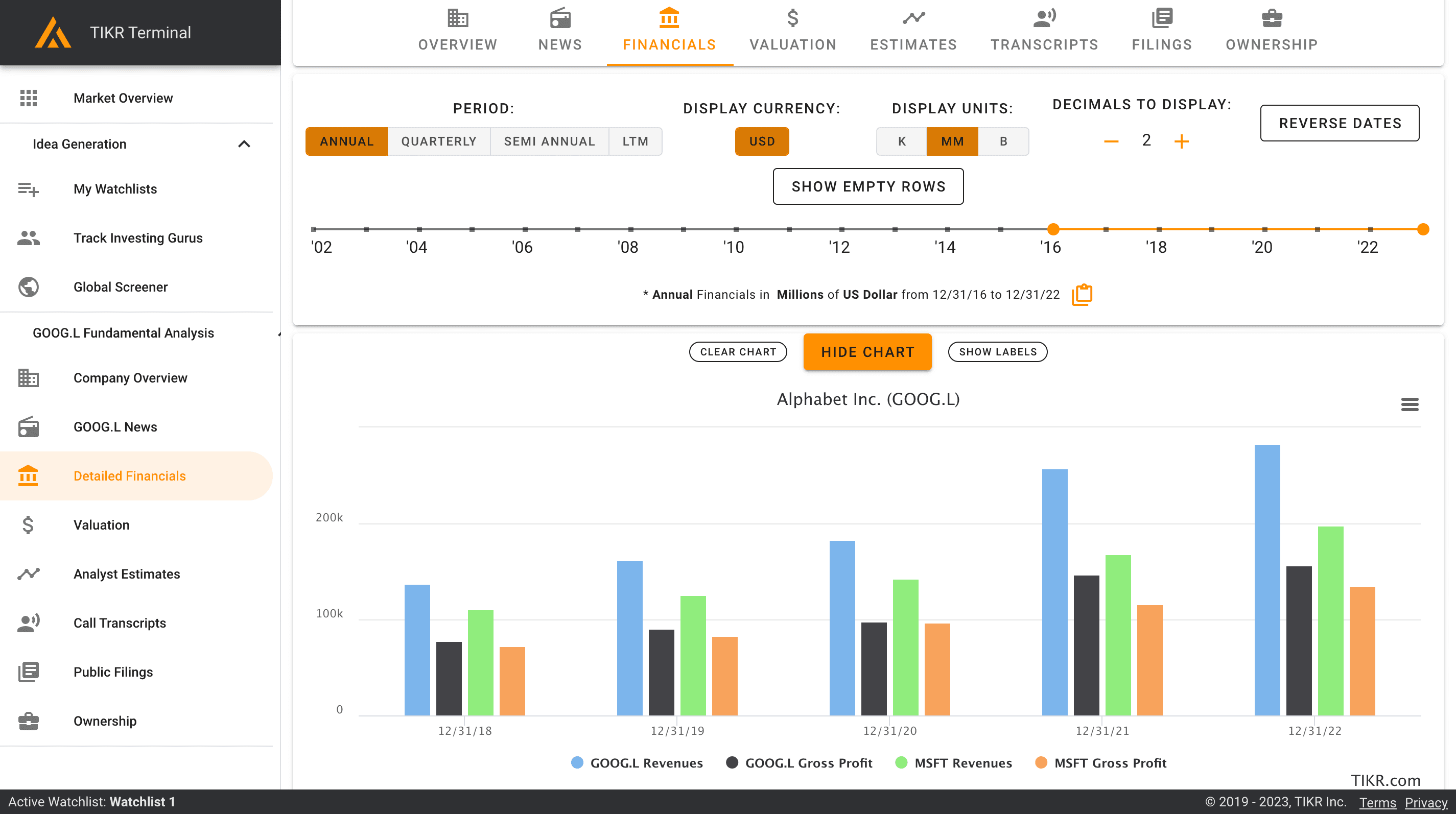
Task: Click the Market Overview sidebar icon
Action: point(29,97)
